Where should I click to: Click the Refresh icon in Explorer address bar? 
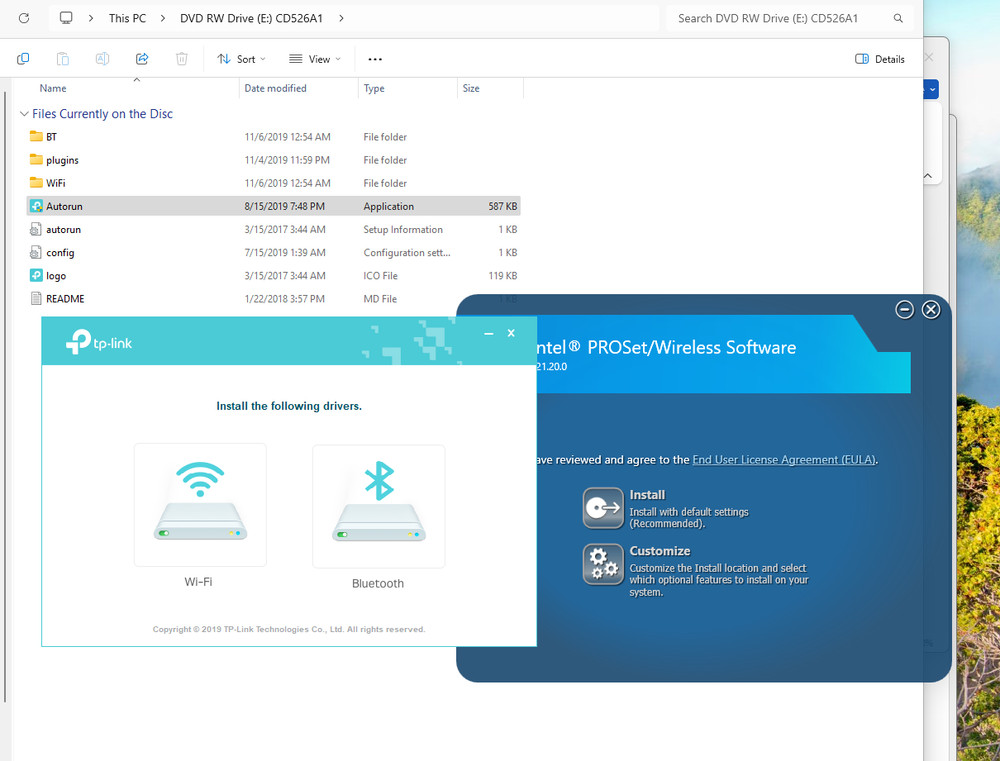point(24,18)
